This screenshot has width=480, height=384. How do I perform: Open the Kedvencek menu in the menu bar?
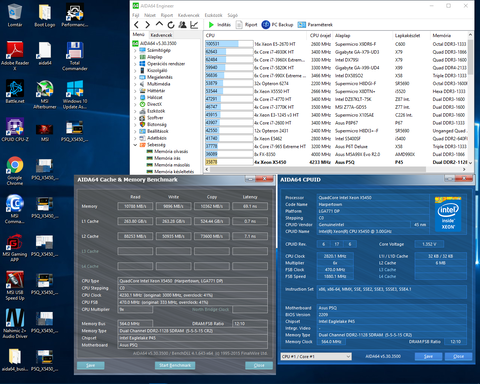point(188,15)
